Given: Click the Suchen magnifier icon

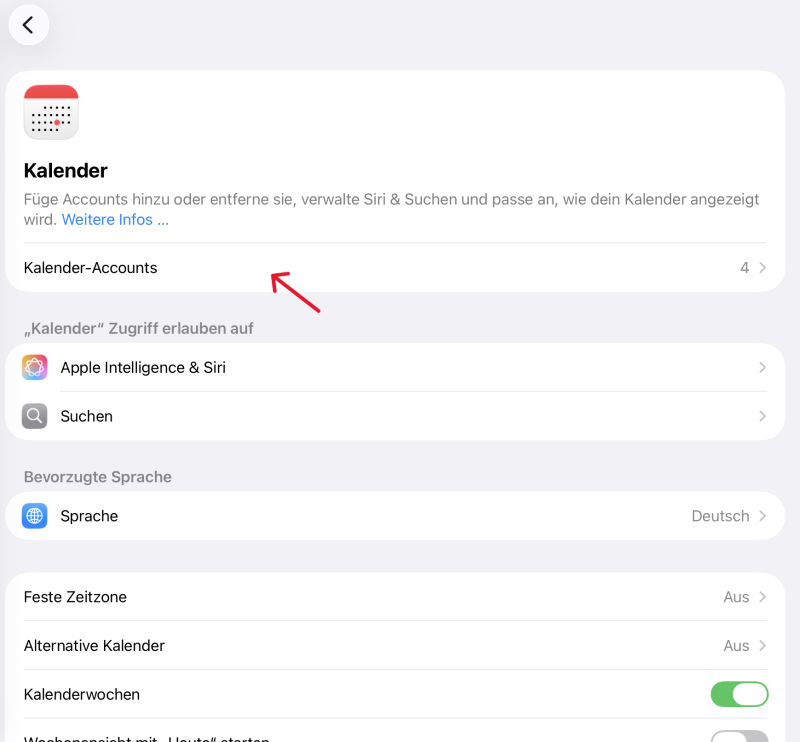Looking at the screenshot, I should [x=35, y=416].
